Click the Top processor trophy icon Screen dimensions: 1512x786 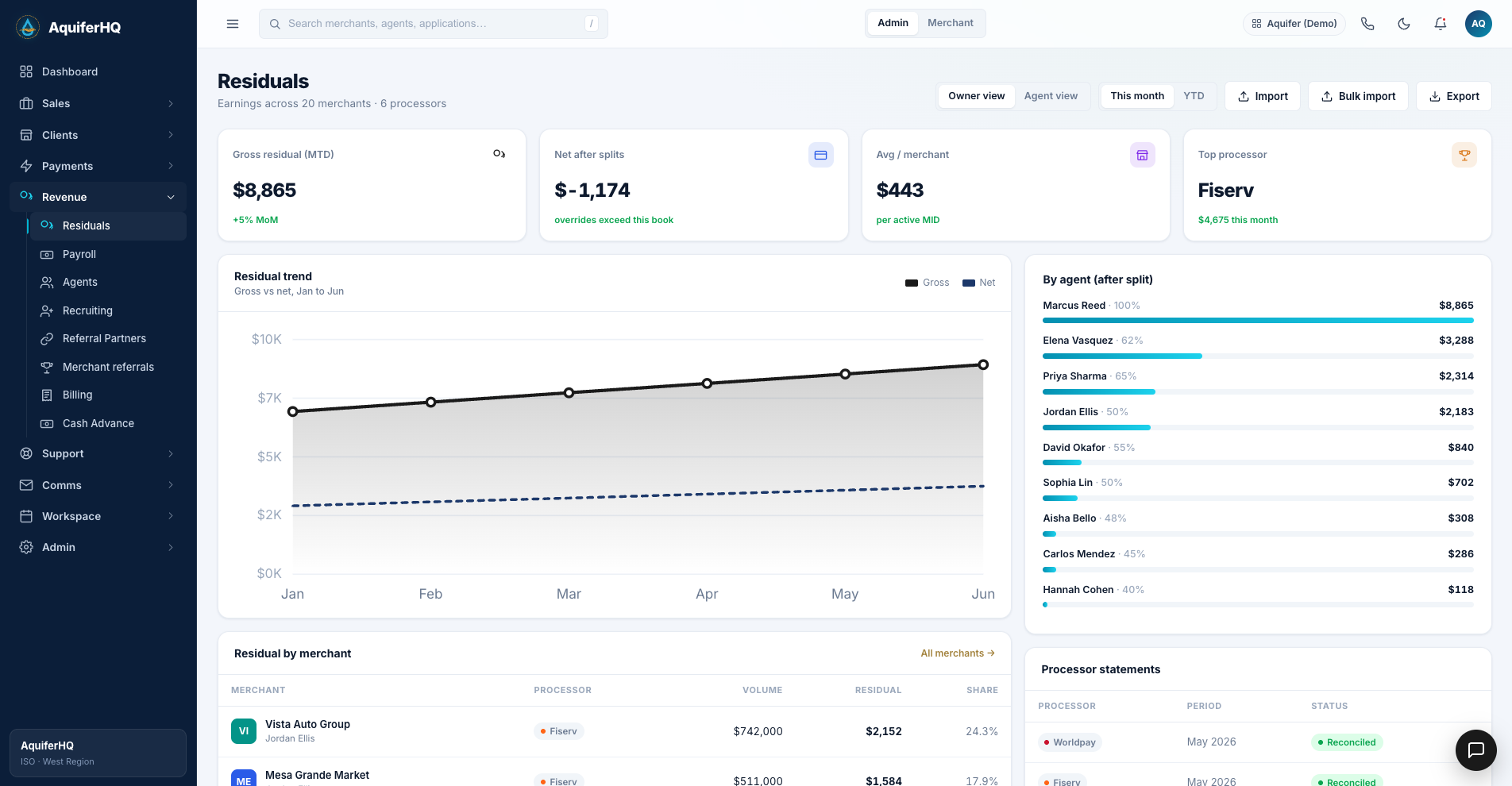(1464, 155)
